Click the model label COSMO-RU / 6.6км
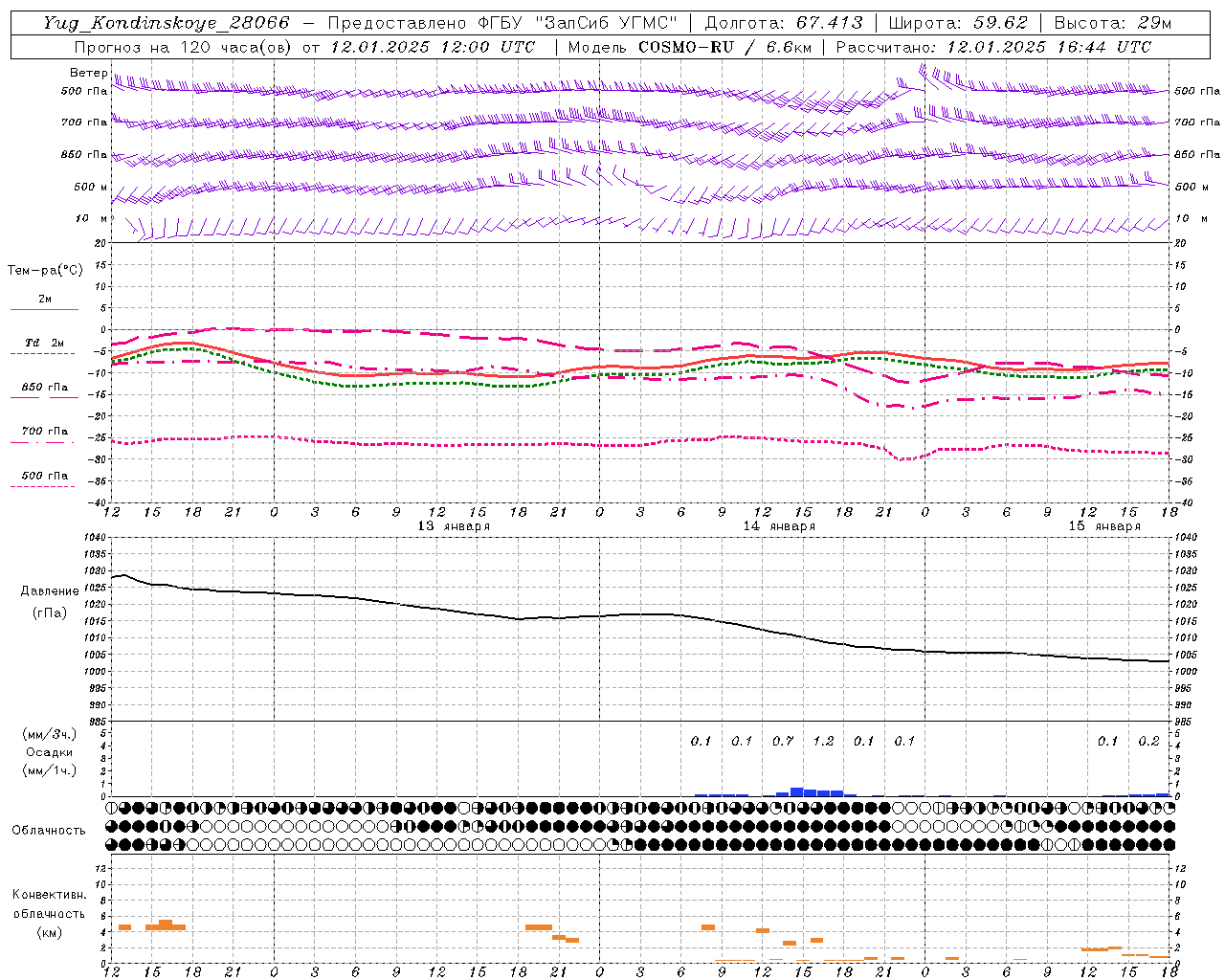The height and width of the screenshot is (980, 1225). (724, 47)
